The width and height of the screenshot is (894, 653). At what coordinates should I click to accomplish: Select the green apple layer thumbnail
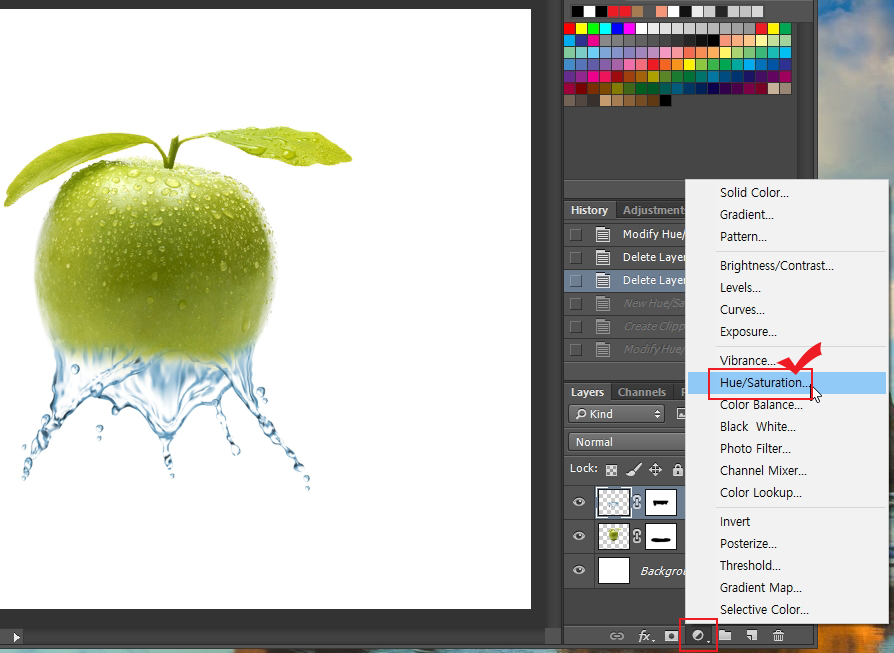pos(613,536)
